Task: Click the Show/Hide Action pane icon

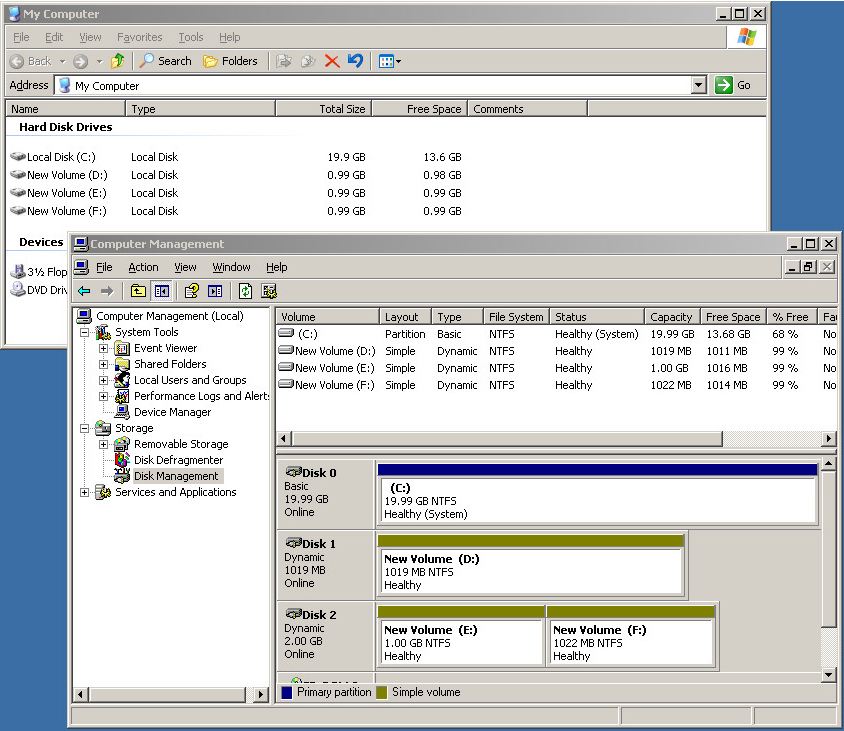Action: point(215,291)
